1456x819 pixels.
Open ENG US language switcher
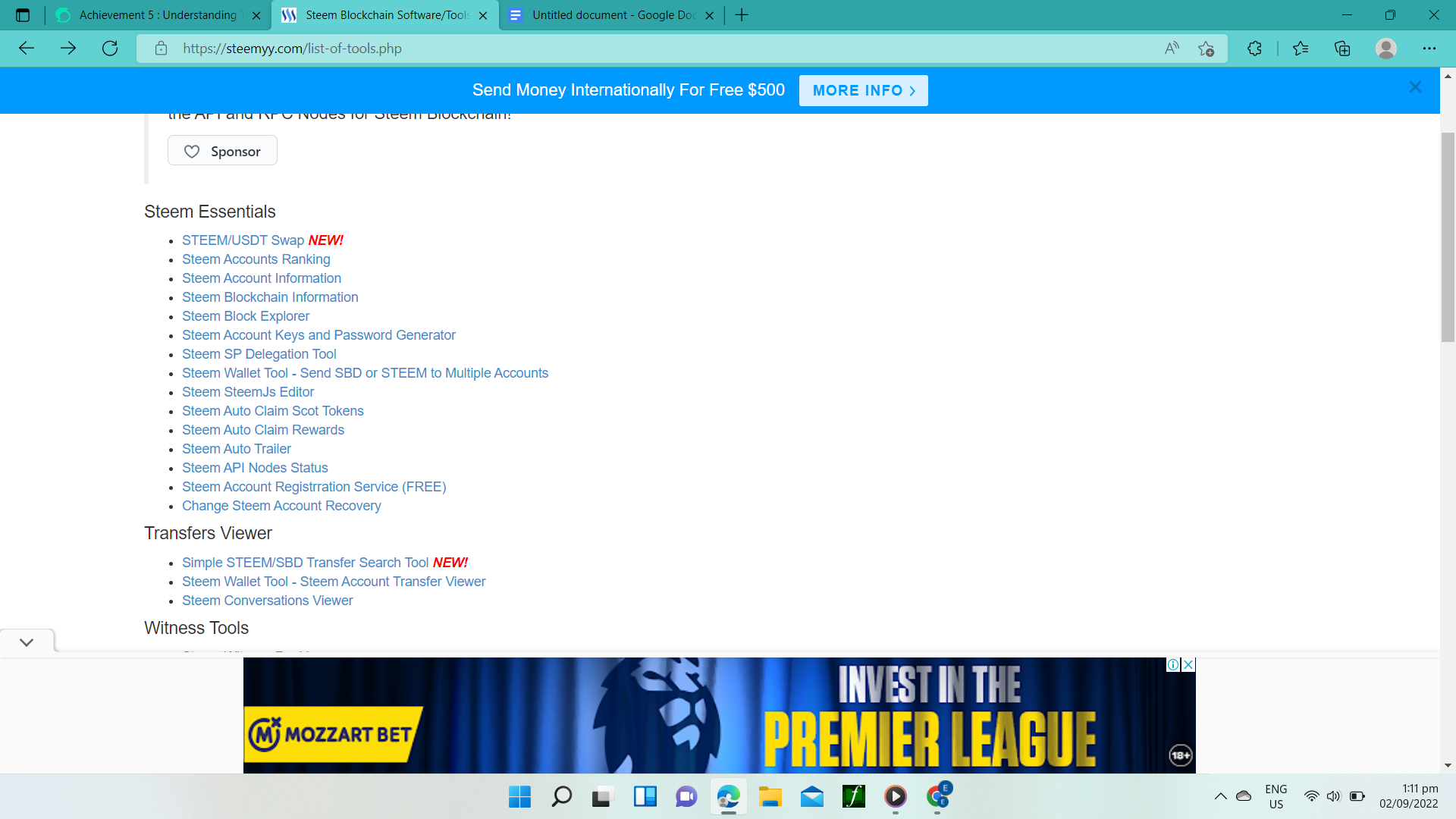(x=1276, y=796)
